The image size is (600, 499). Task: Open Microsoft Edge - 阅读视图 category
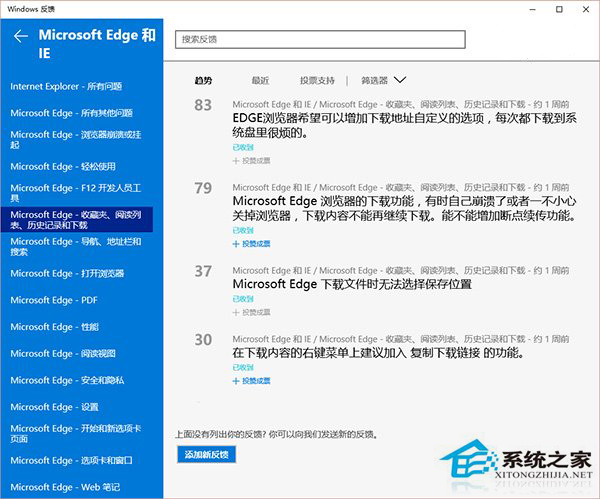tap(63, 353)
